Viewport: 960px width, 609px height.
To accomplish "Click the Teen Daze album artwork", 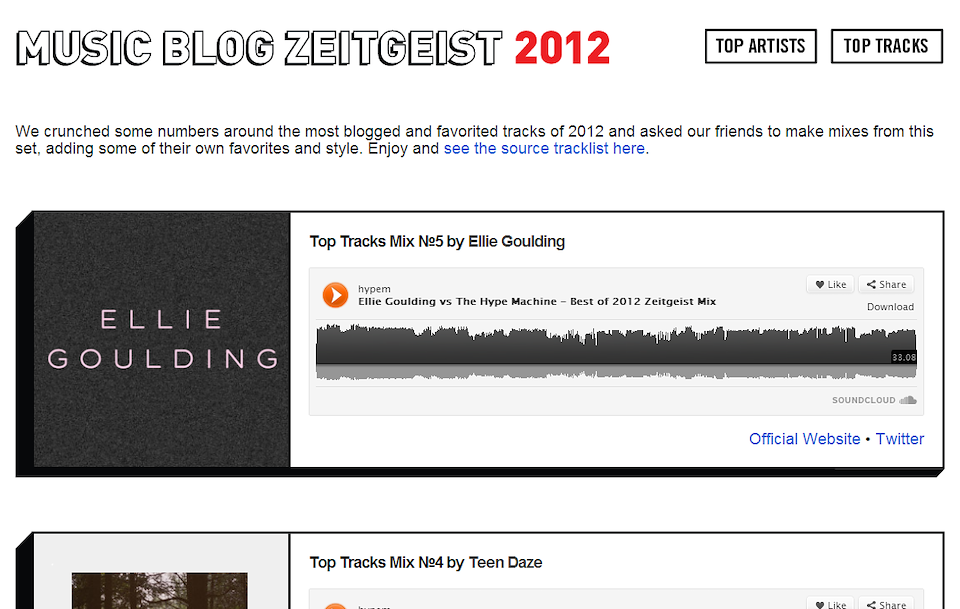I will (160, 590).
